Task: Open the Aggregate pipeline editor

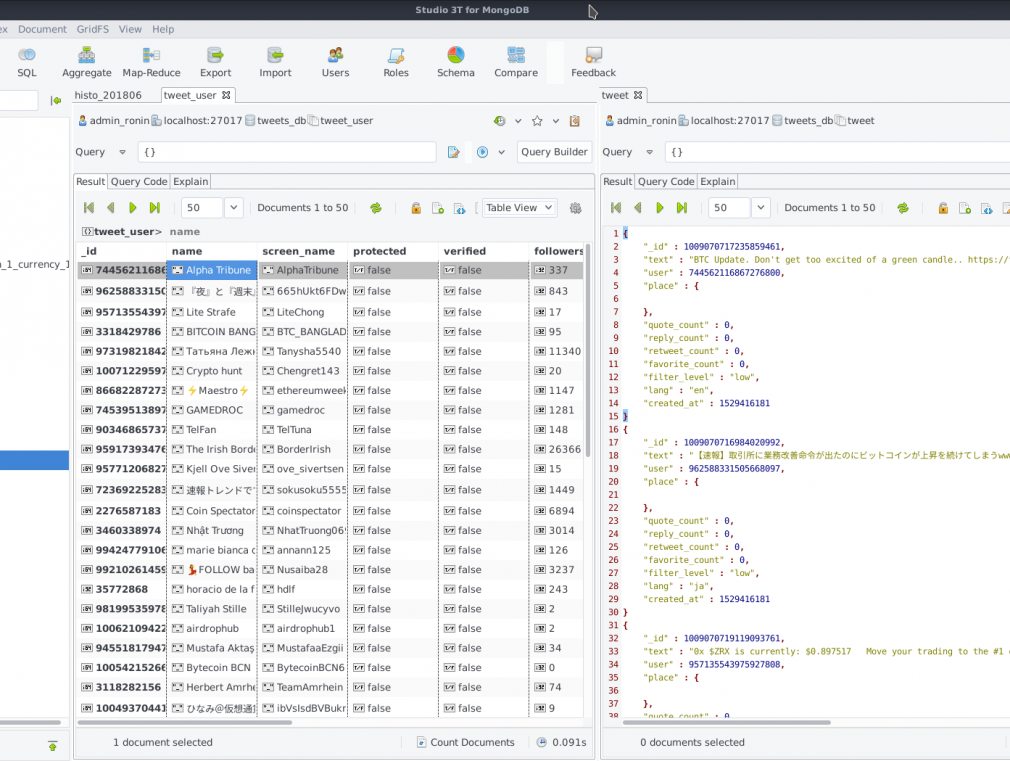Action: tap(86, 63)
